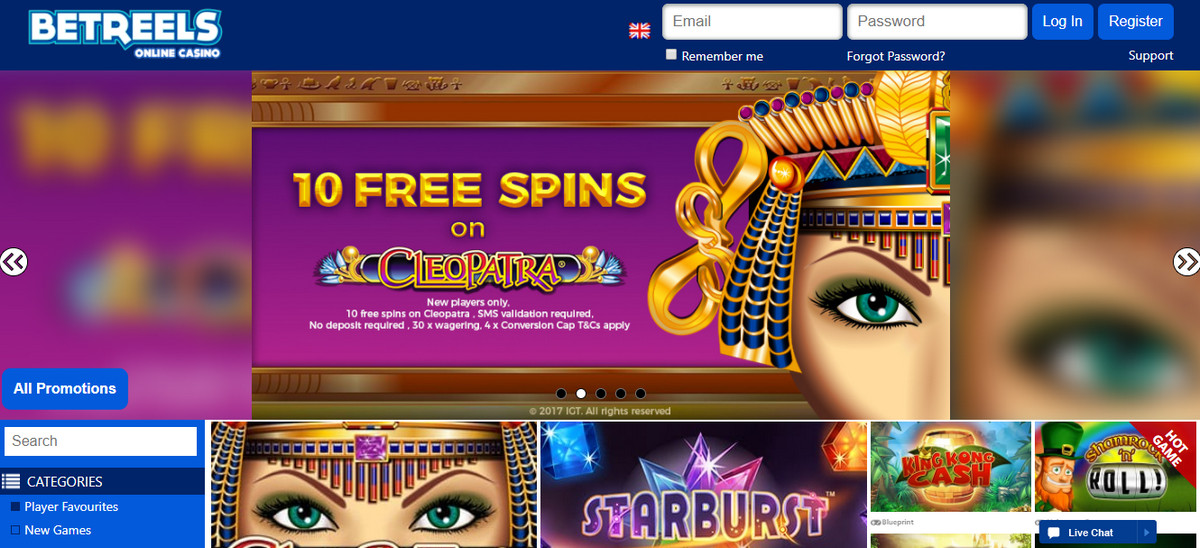Viewport: 1200px width, 548px height.
Task: Jump to the last carousel dot
Action: point(640,393)
